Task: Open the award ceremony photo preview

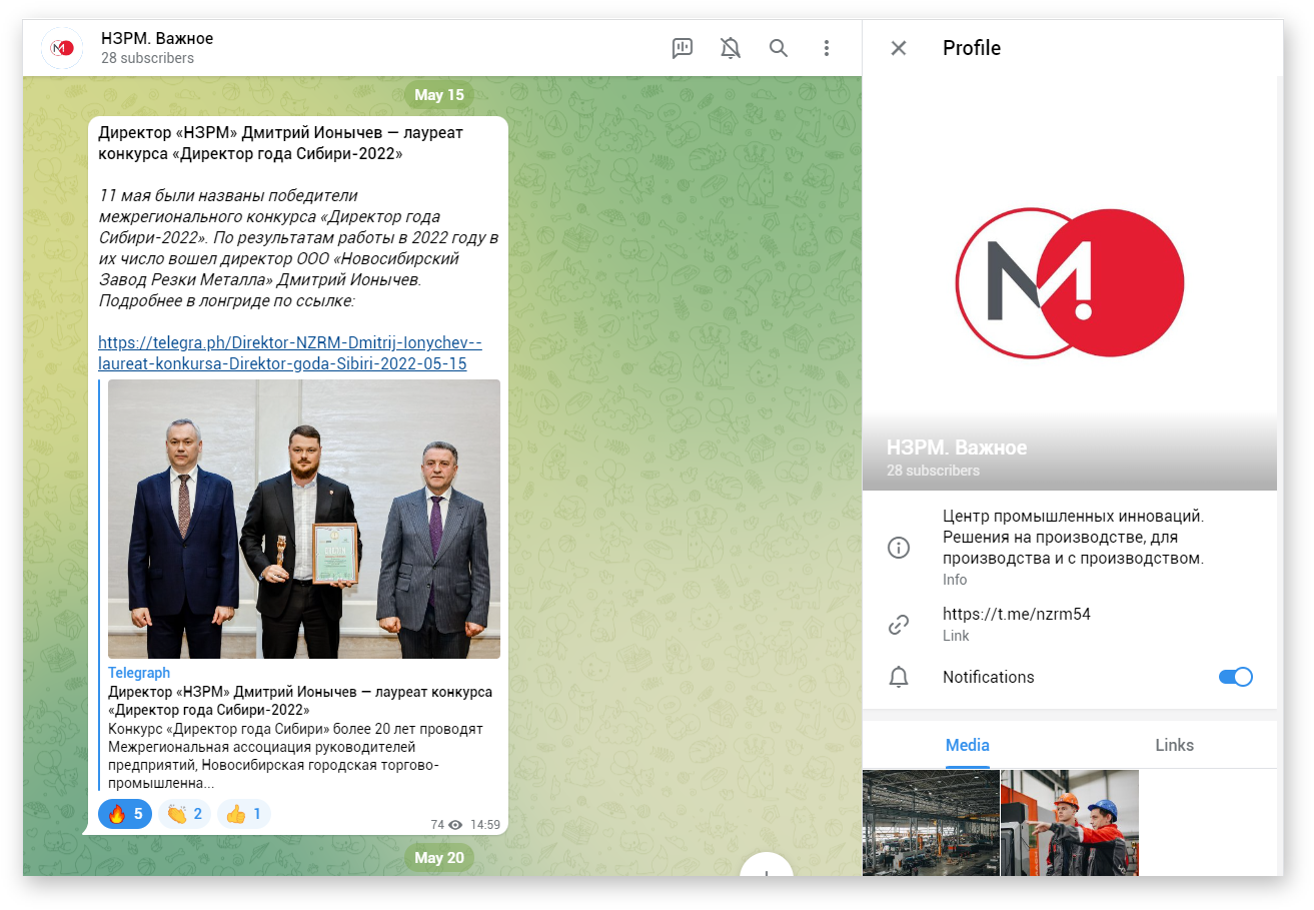Action: [304, 518]
